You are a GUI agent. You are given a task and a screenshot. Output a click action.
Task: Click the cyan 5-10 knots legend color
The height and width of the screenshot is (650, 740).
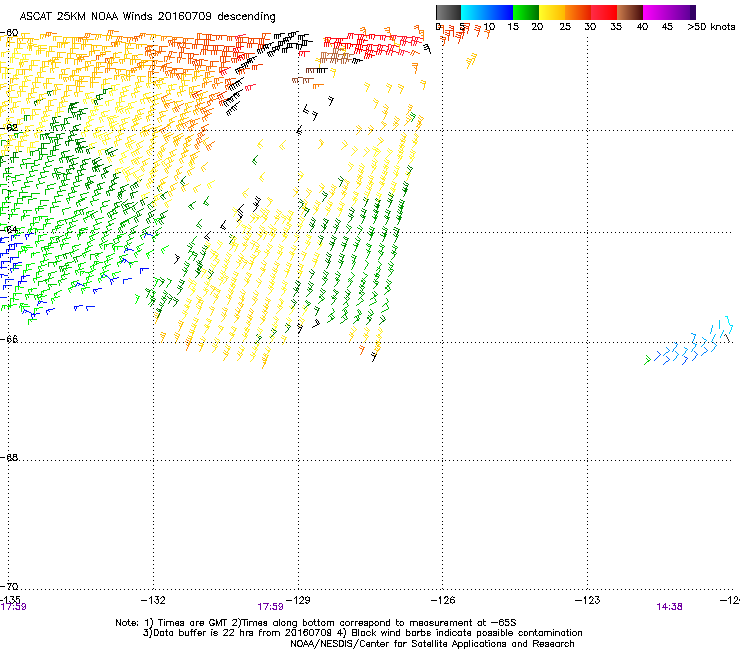point(474,12)
